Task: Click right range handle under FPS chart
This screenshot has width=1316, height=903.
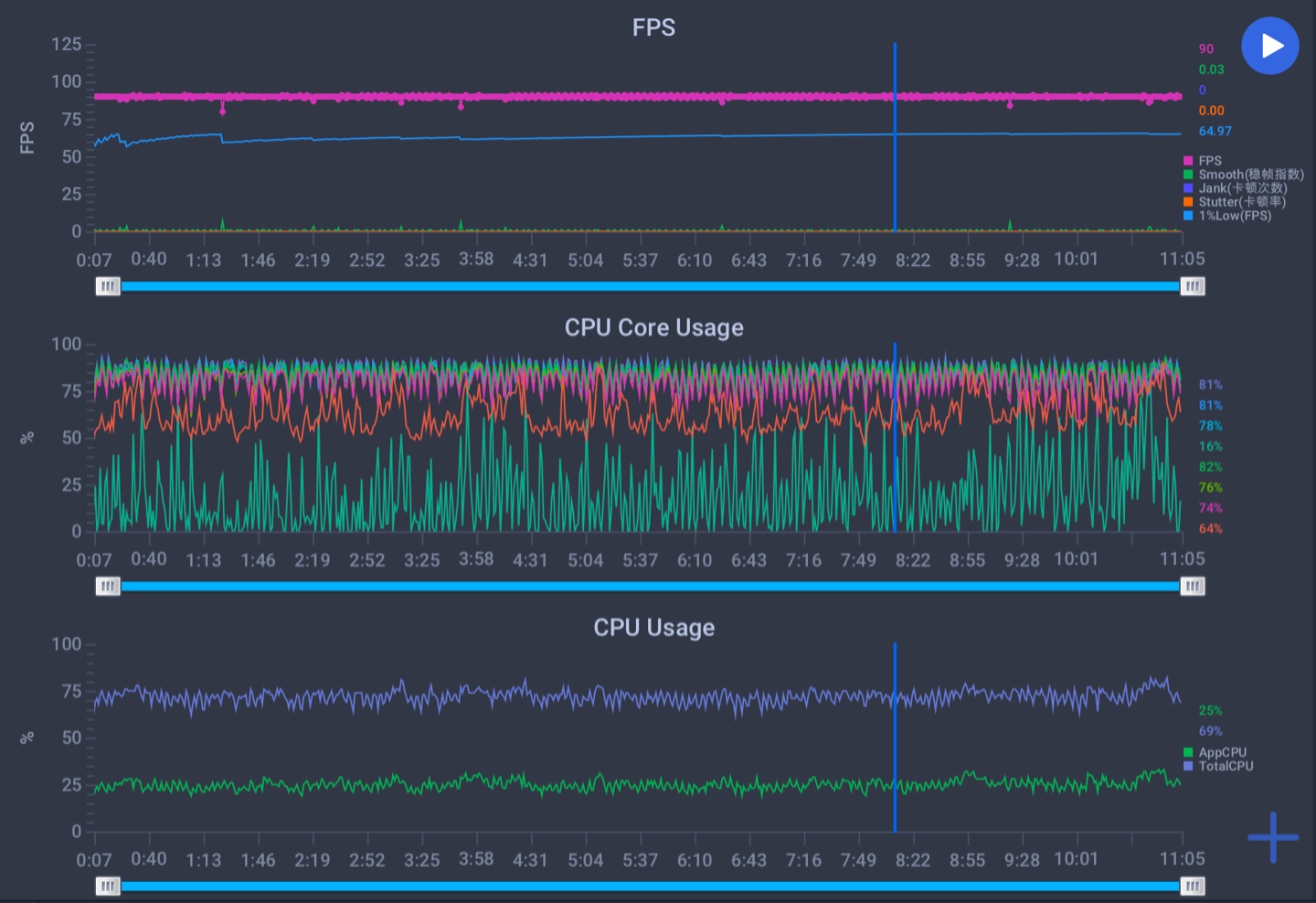Action: pos(1193,286)
